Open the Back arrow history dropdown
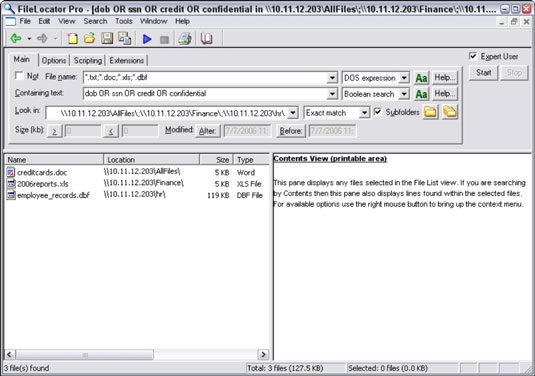Image resolution: width=535 pixels, height=376 pixels. pyautogui.click(x=29, y=39)
